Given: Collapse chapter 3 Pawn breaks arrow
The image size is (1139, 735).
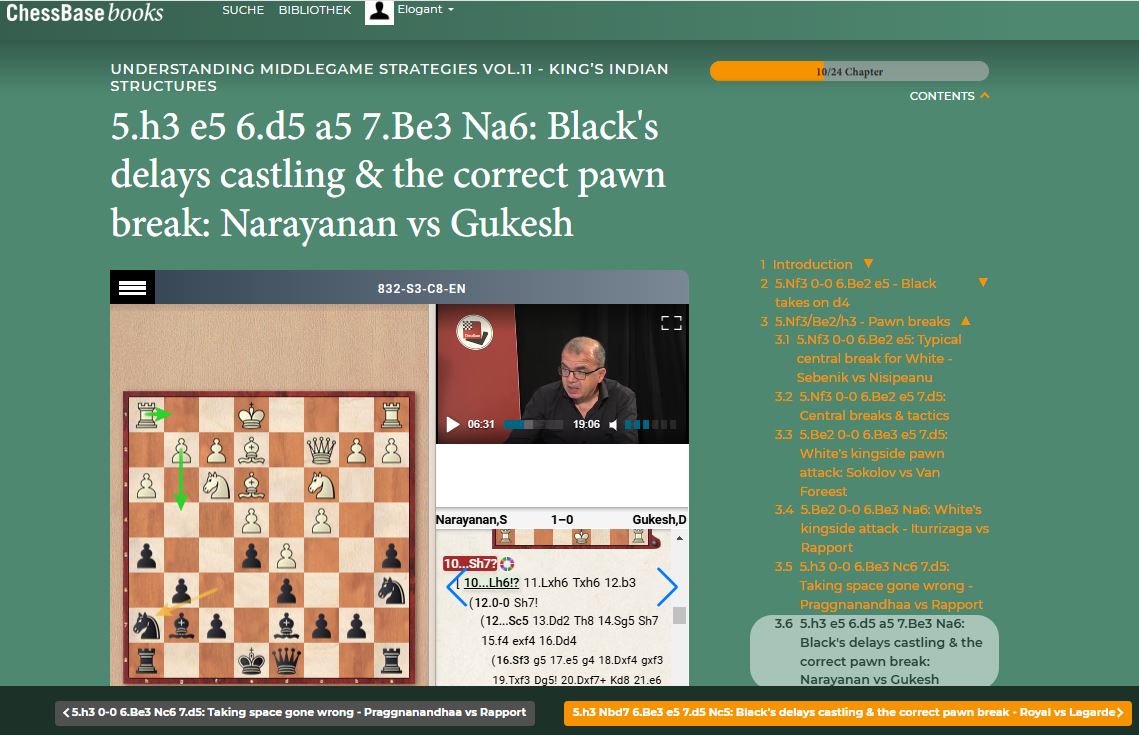Looking at the screenshot, I should [x=965, y=321].
